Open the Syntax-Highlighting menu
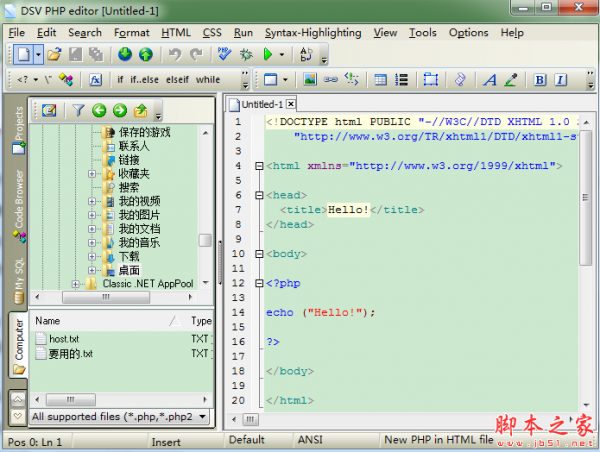 coord(314,32)
